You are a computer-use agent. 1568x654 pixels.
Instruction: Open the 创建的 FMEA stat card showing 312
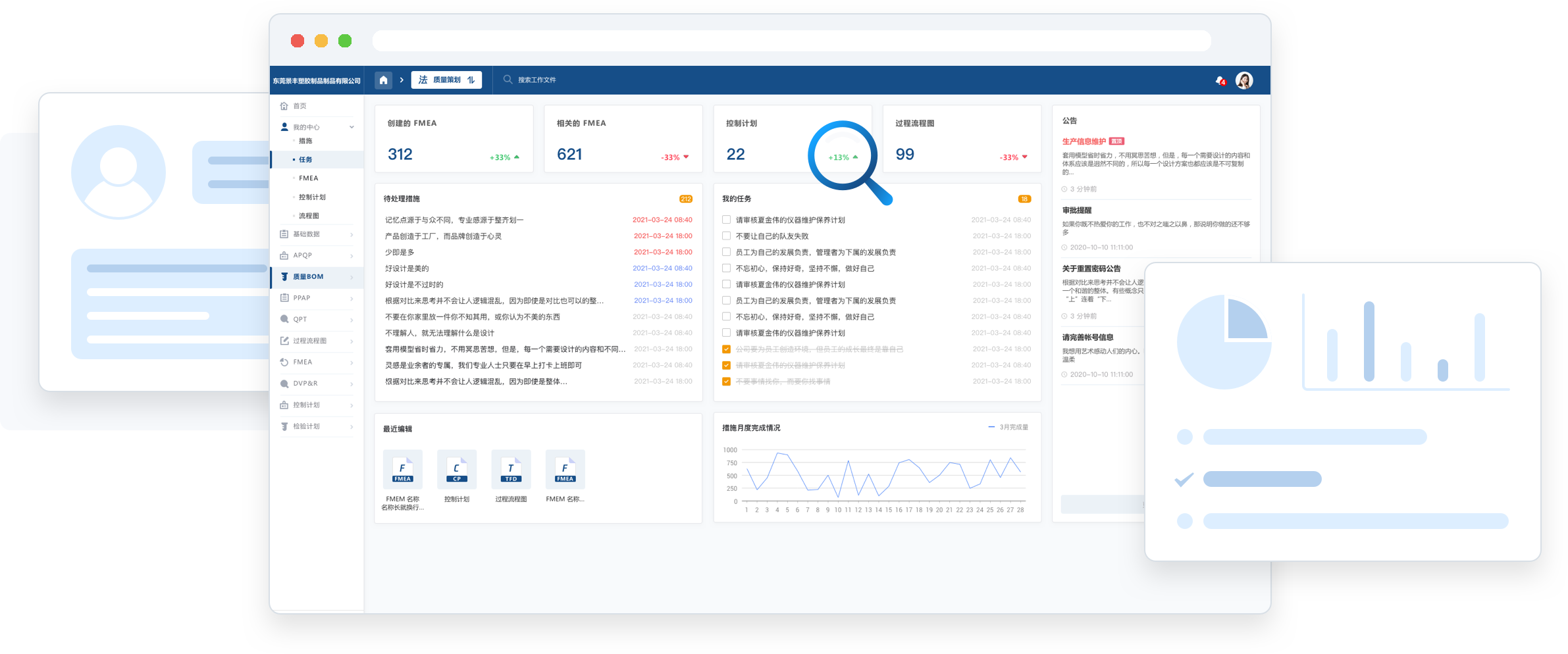pos(454,139)
